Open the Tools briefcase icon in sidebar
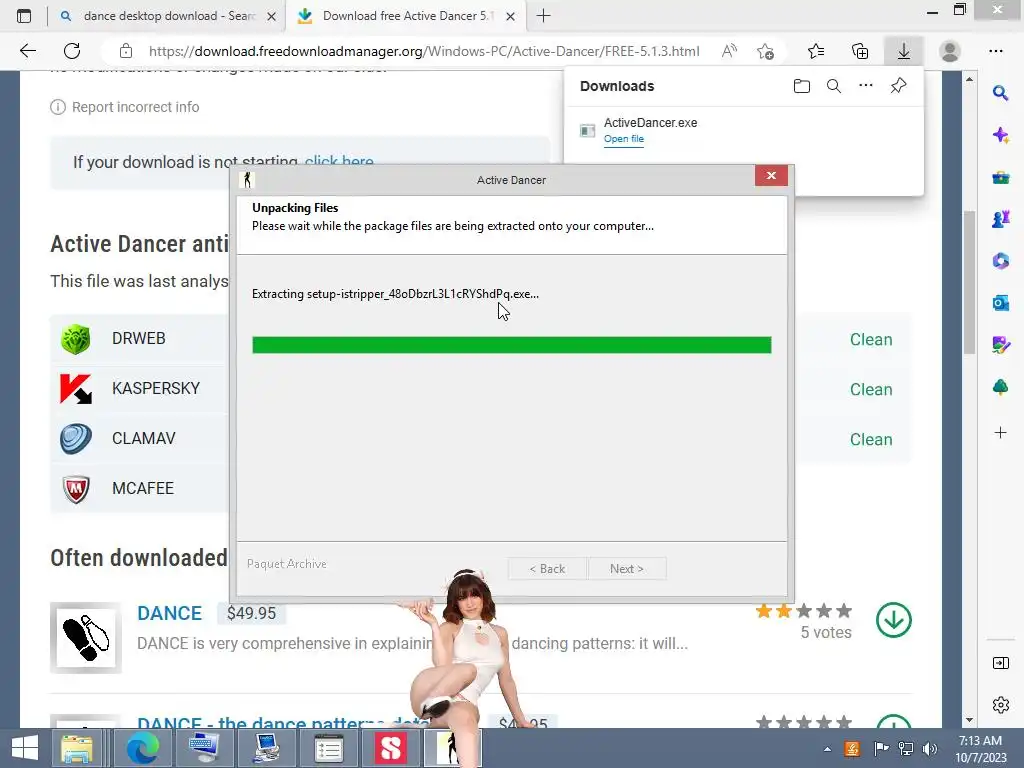The height and width of the screenshot is (768, 1024). 1000,177
